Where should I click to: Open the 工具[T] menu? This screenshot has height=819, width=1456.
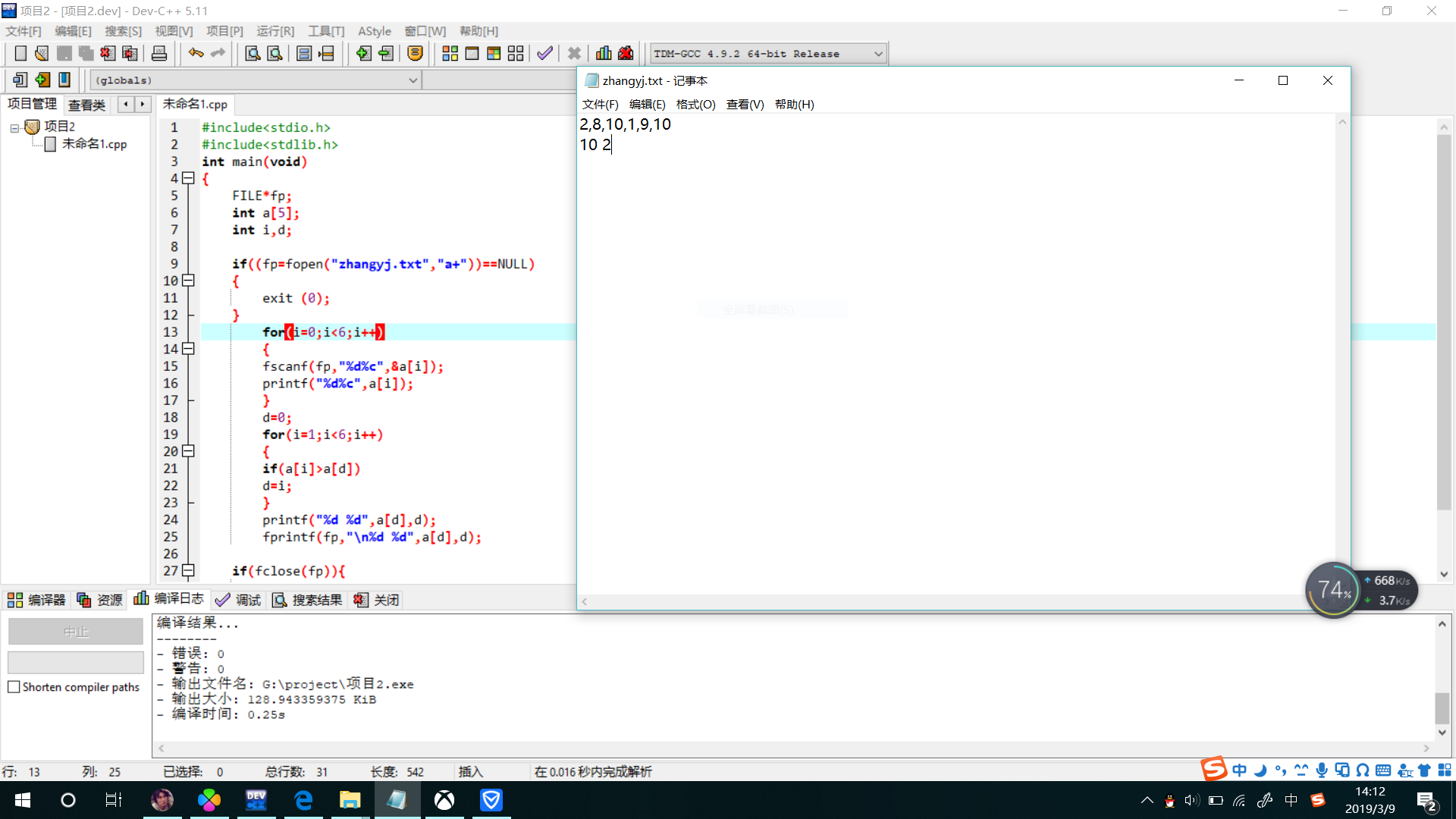(x=326, y=31)
